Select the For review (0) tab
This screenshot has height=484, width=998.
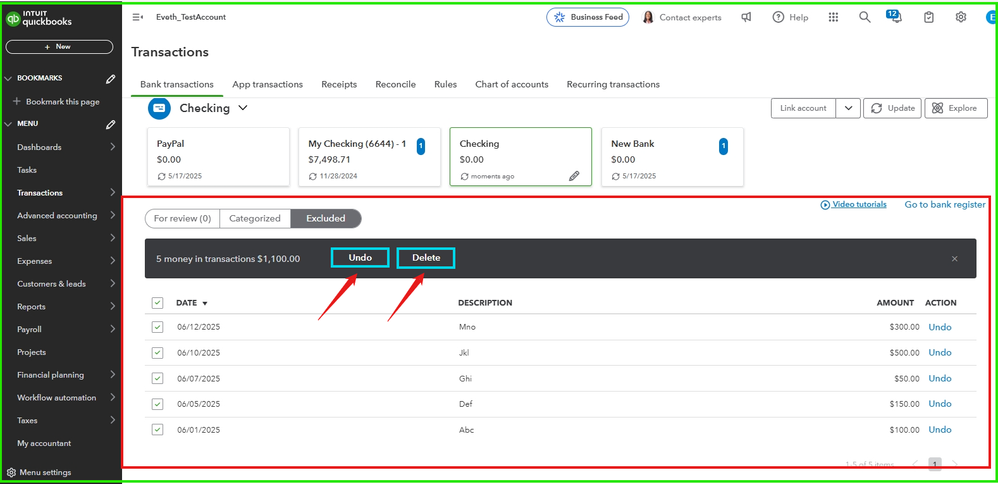tap(182, 218)
